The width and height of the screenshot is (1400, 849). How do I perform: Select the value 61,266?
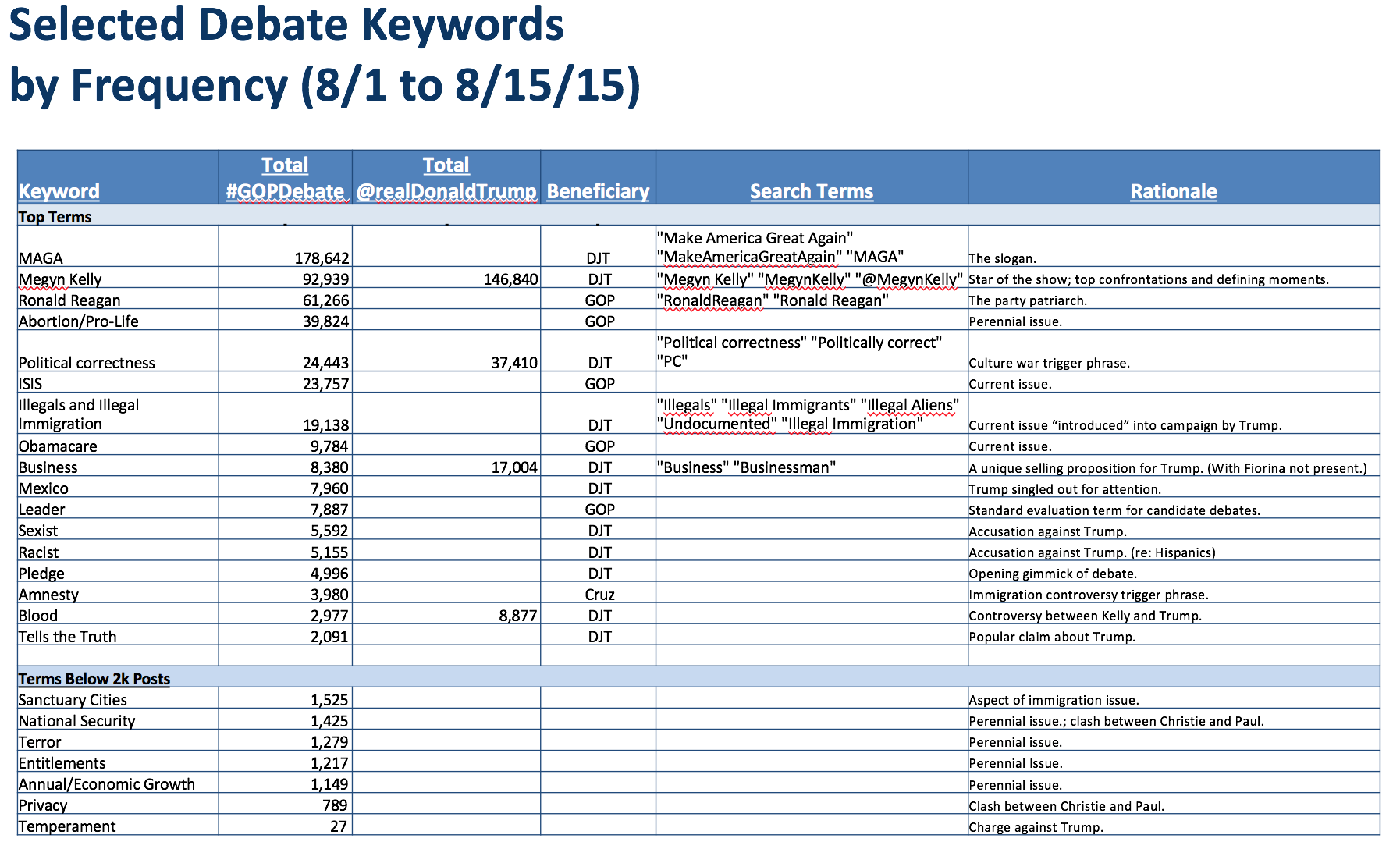tap(326, 300)
